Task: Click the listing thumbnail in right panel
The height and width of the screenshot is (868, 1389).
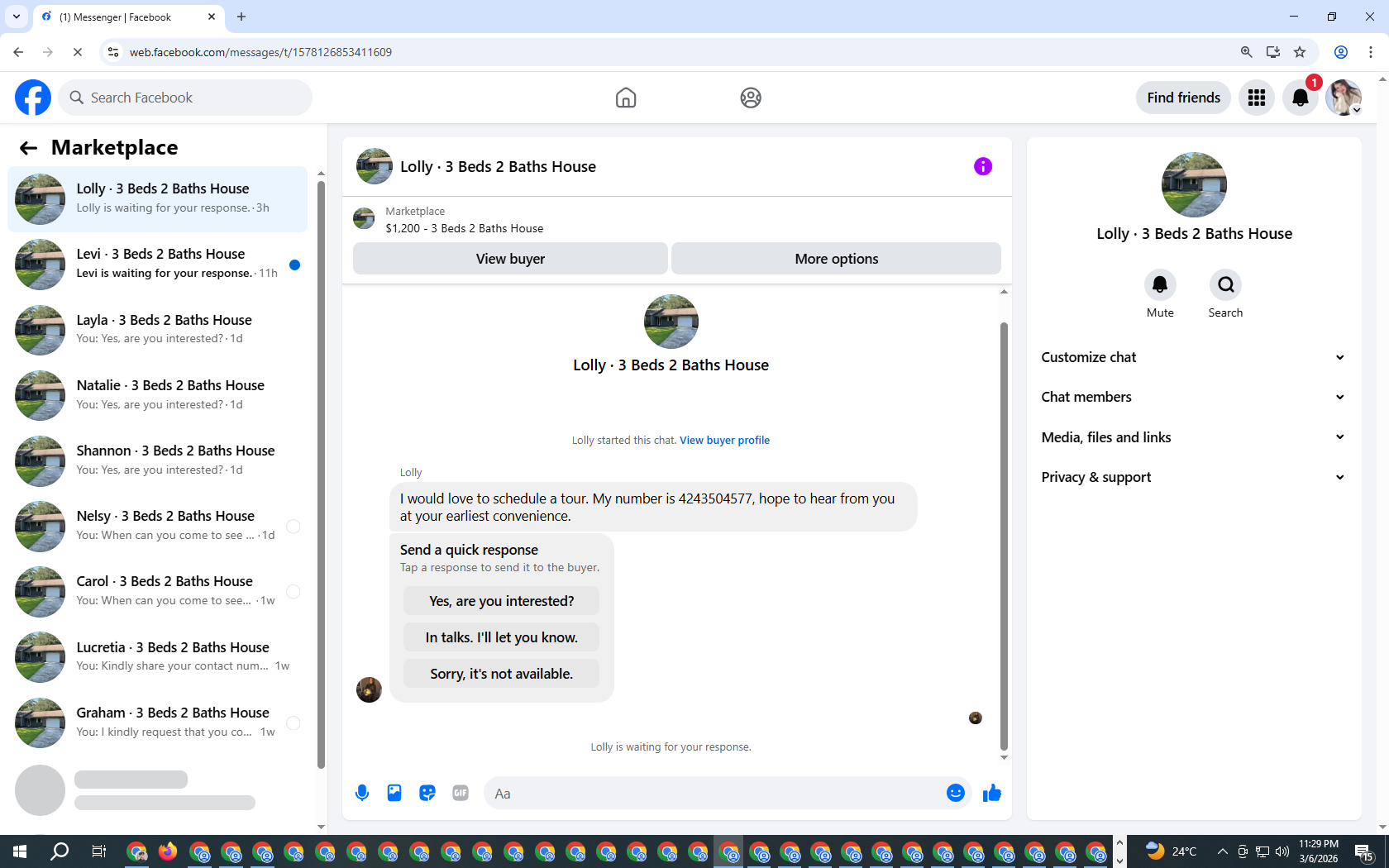Action: (x=1194, y=185)
